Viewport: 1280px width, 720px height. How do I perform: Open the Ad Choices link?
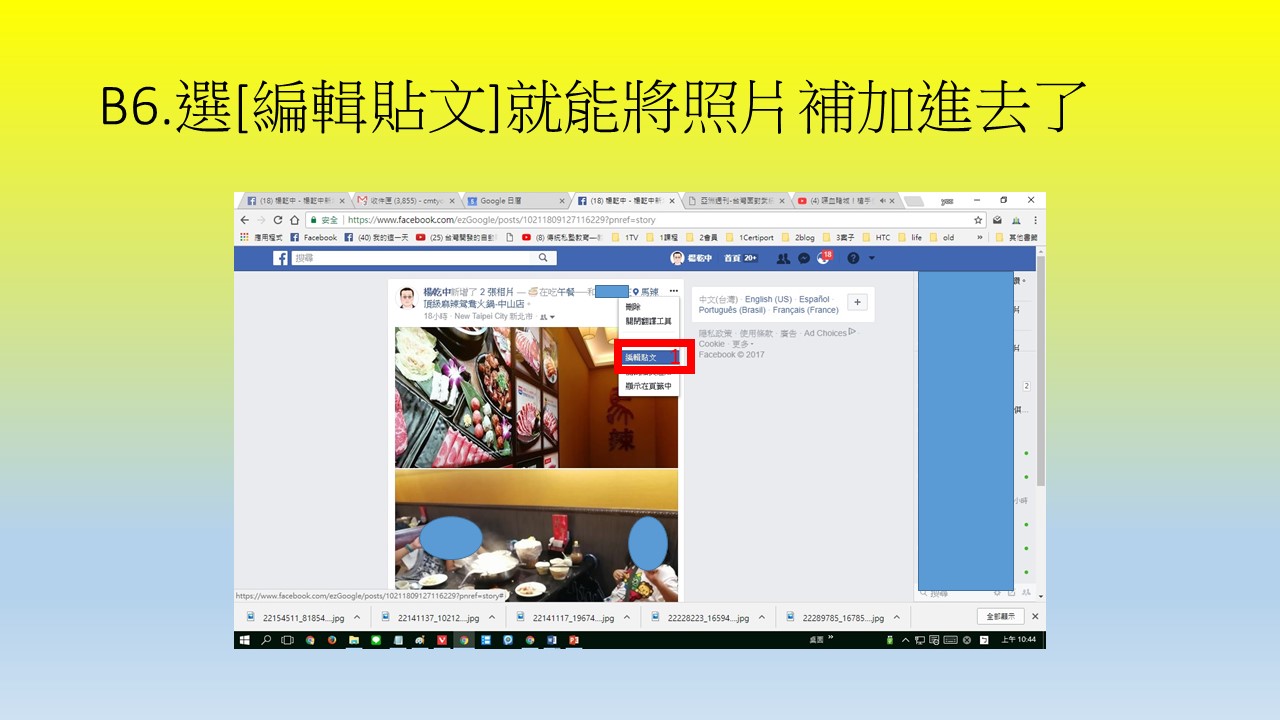(x=829, y=333)
